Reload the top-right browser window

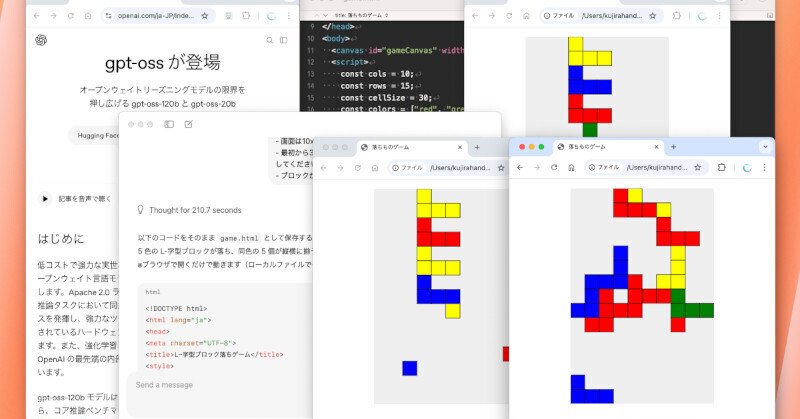(x=509, y=16)
